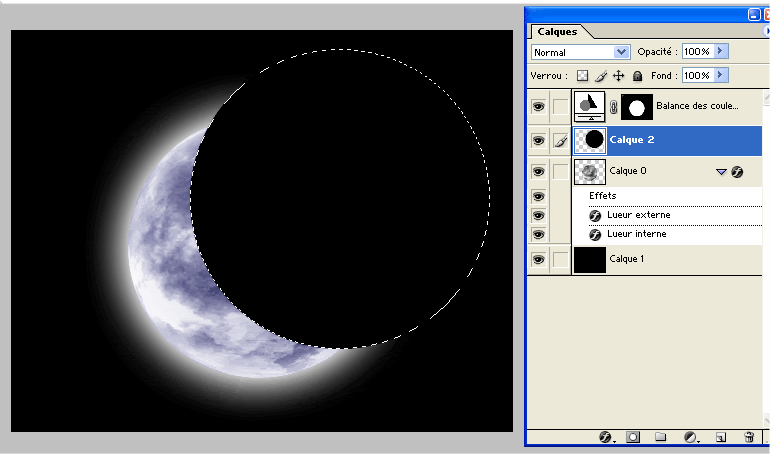Lock layer position with move icon

[619, 76]
